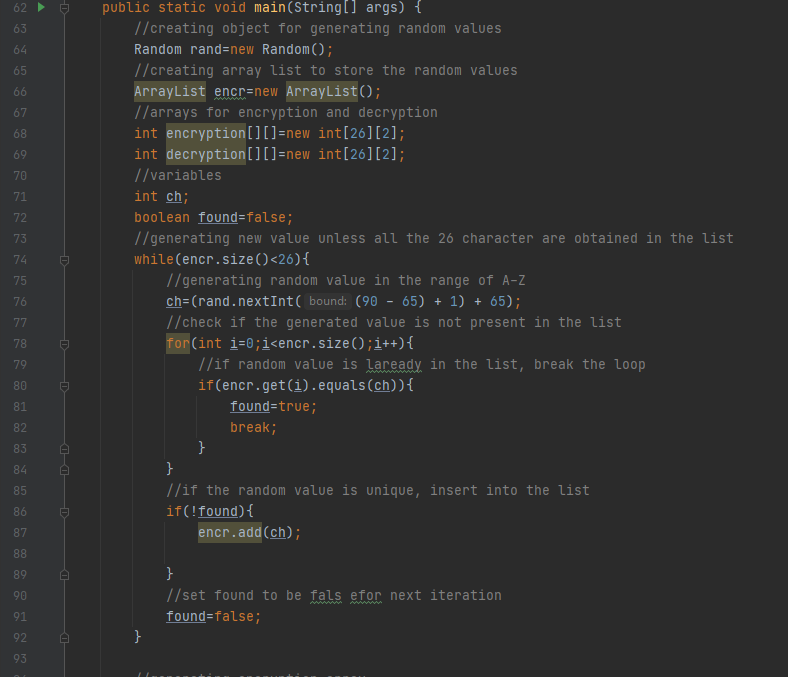The height and width of the screenshot is (677, 788).
Task: Collapse the if equals block fold at line 80
Action: 64,386
